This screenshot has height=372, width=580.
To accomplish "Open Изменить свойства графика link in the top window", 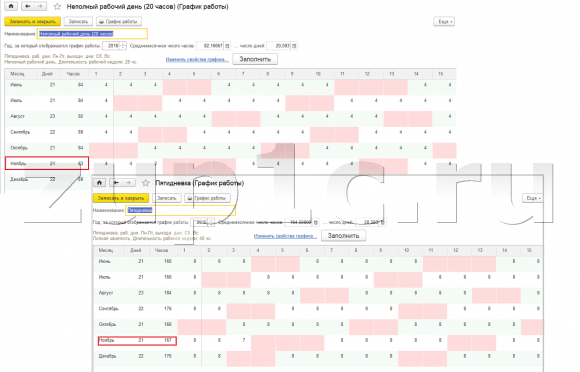I will 197,59.
